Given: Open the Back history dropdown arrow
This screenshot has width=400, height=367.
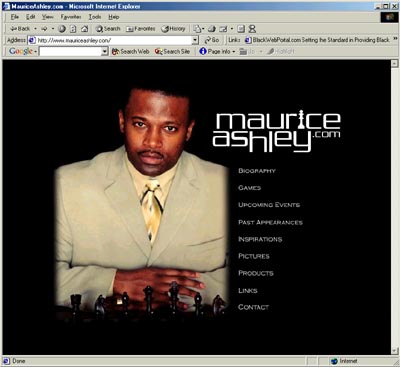Looking at the screenshot, I should coord(35,29).
